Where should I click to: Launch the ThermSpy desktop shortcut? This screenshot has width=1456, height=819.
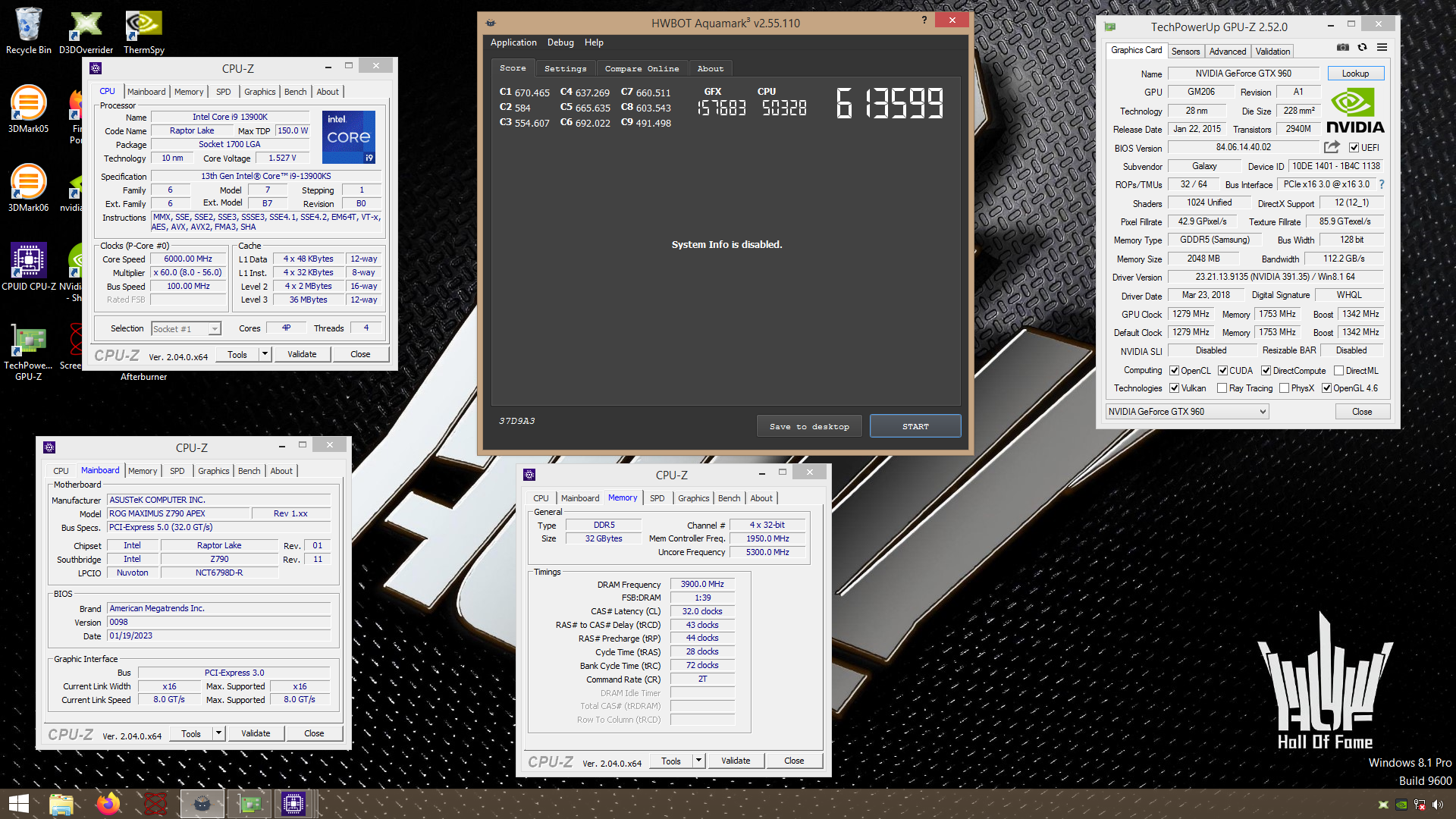[x=143, y=31]
